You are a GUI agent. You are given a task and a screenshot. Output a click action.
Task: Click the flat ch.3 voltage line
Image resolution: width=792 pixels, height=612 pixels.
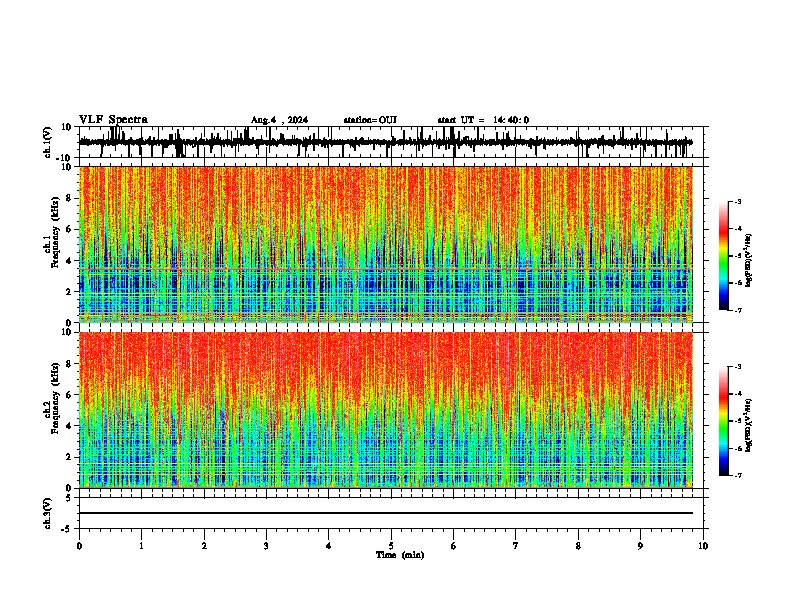click(385, 513)
